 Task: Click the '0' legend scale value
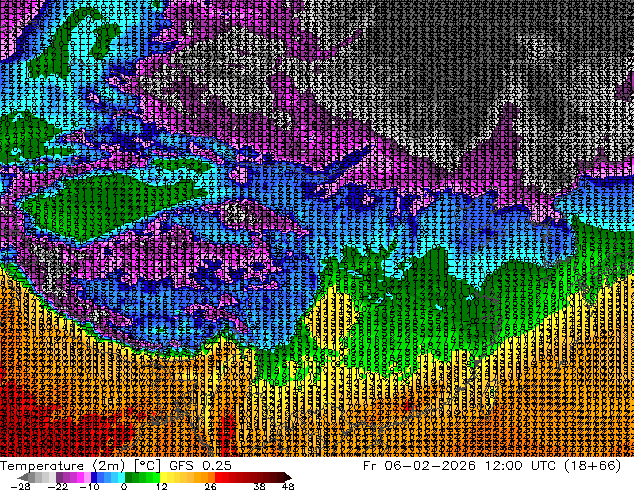point(124,486)
